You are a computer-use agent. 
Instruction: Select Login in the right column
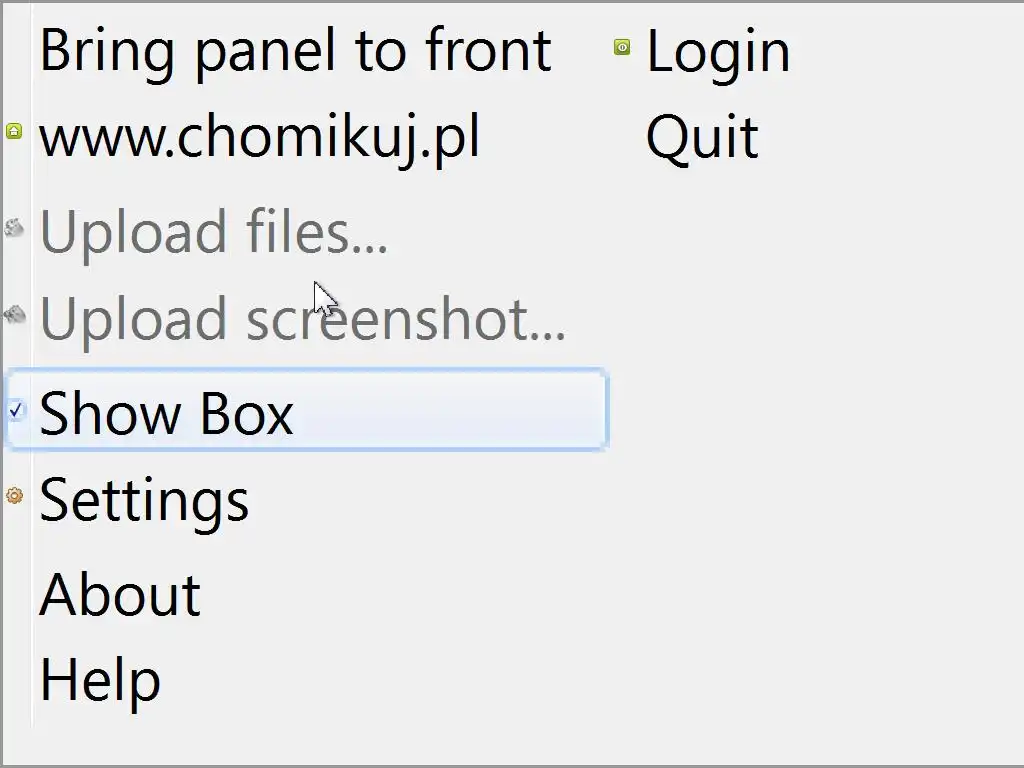tap(718, 52)
